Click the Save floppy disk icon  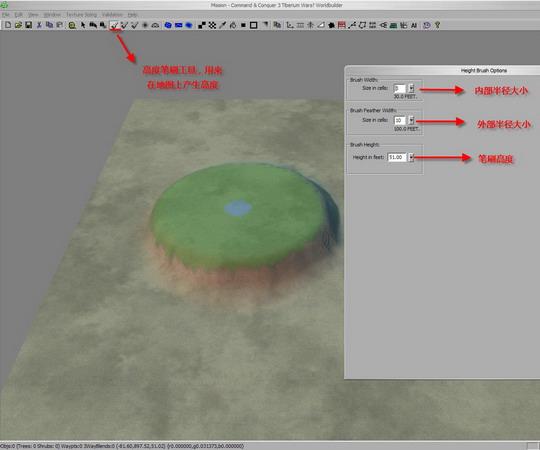click(29, 25)
